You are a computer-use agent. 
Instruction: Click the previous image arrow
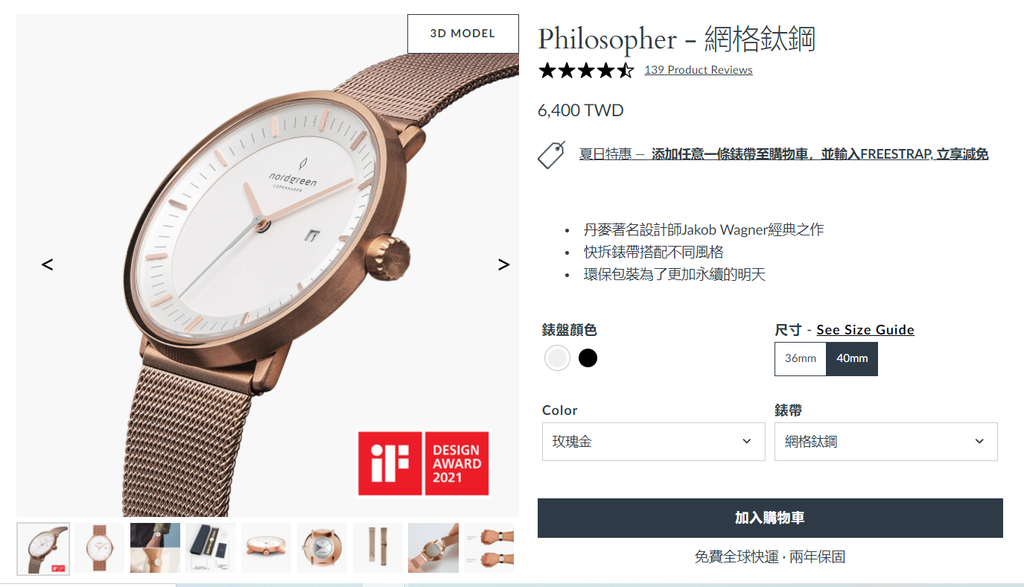point(47,264)
